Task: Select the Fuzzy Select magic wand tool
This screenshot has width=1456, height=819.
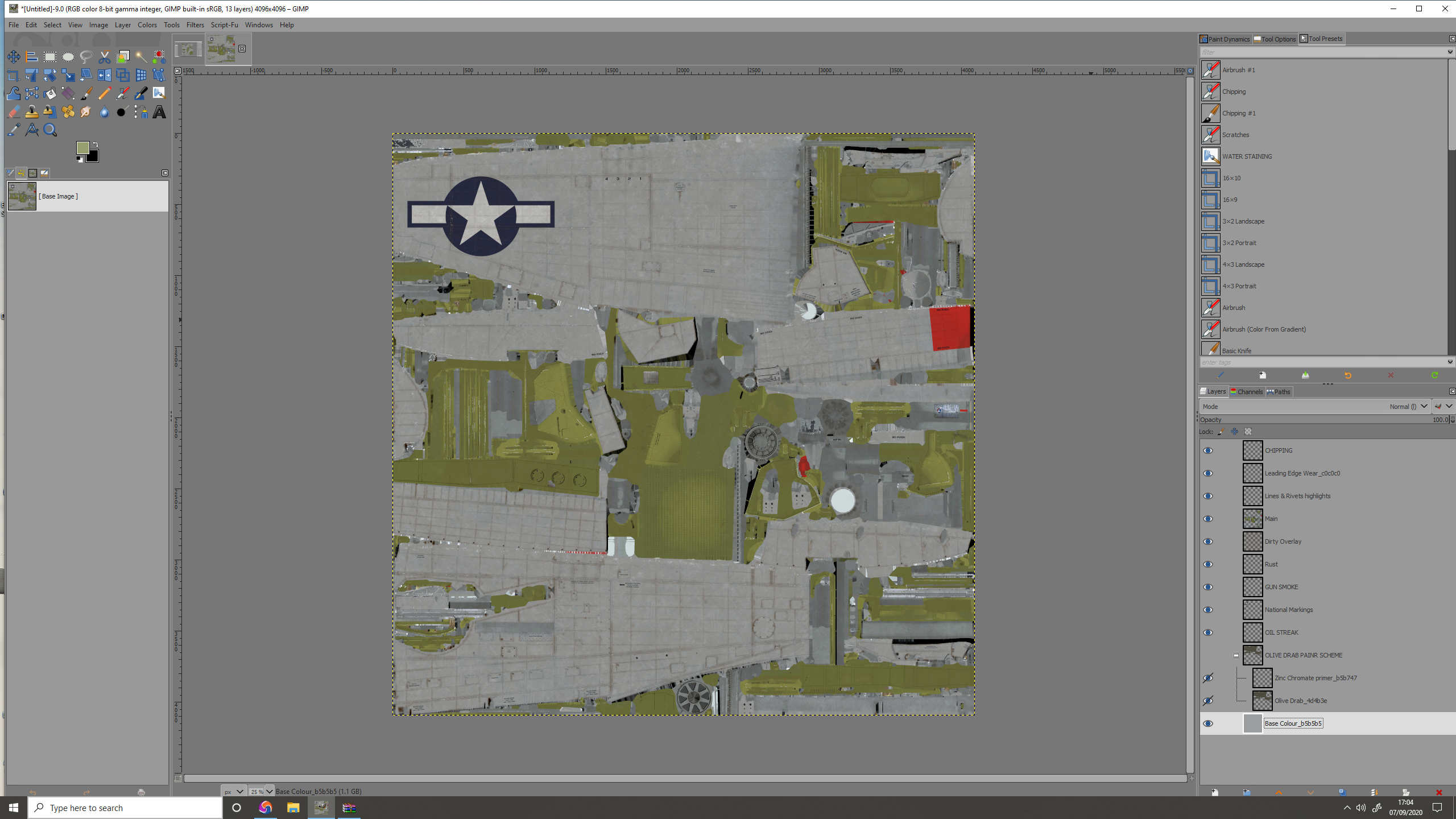Action: click(x=141, y=57)
